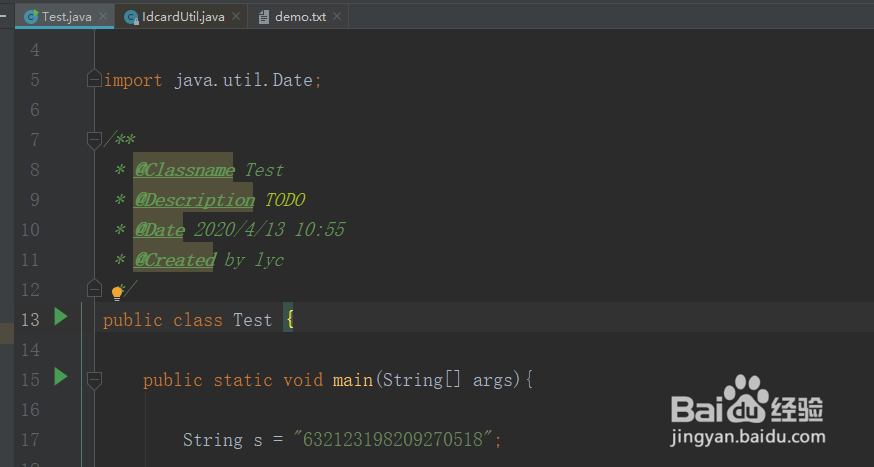Click the @Date Javadoc tag
This screenshot has width=874, height=467.
coord(159,230)
